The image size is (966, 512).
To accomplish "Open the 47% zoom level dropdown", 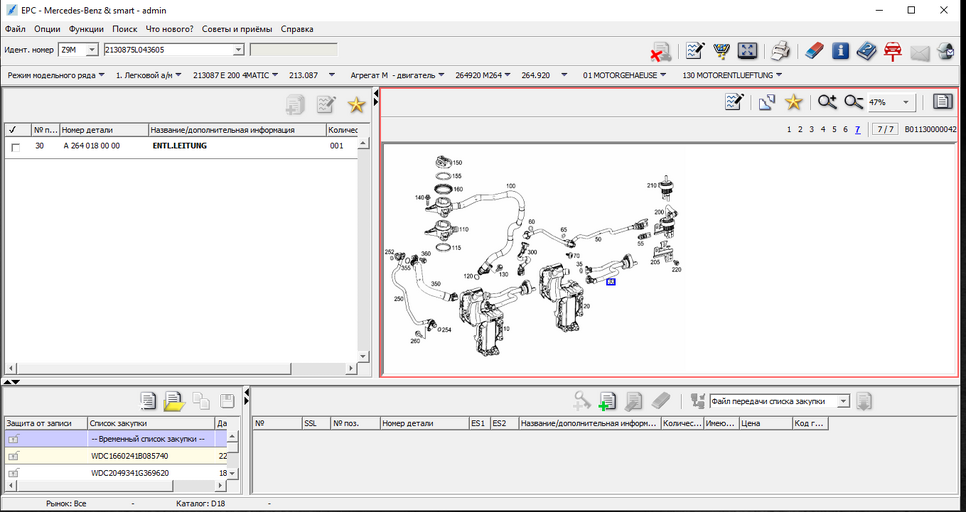I will (x=906, y=102).
